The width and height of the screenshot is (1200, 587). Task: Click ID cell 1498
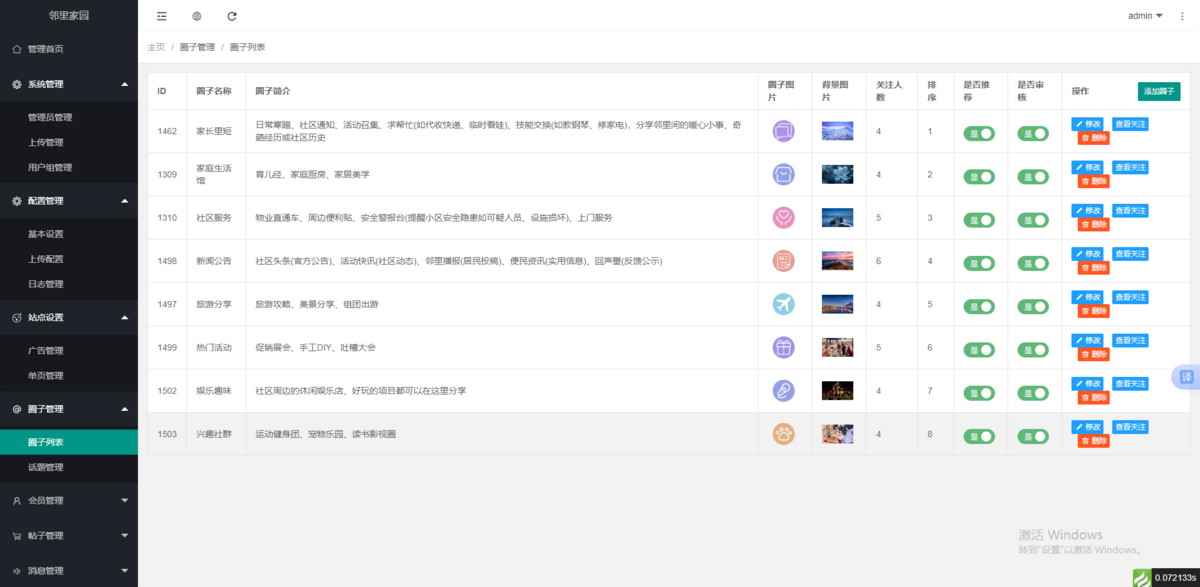tap(167, 261)
